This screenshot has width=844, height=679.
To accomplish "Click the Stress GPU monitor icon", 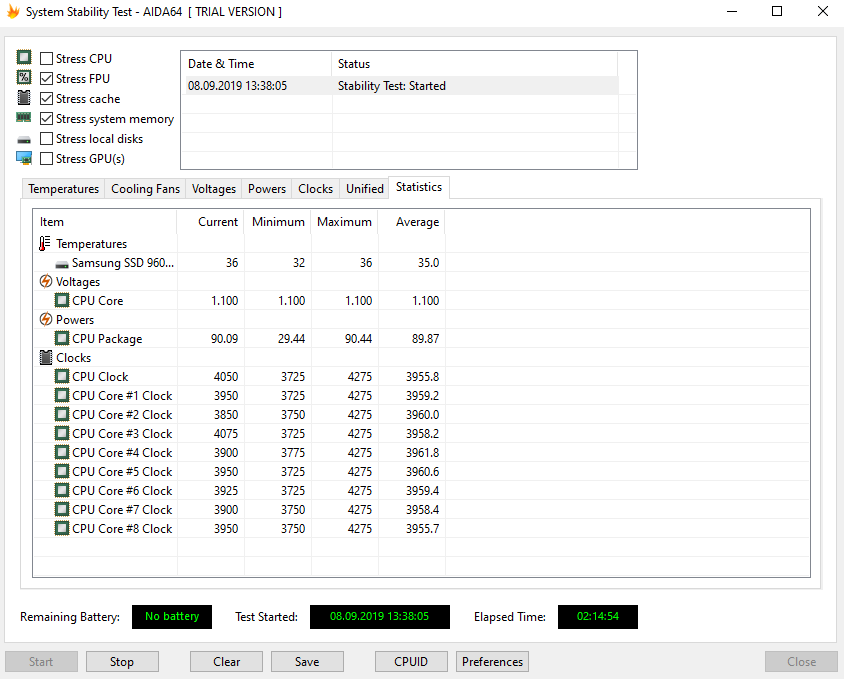I will 24,158.
